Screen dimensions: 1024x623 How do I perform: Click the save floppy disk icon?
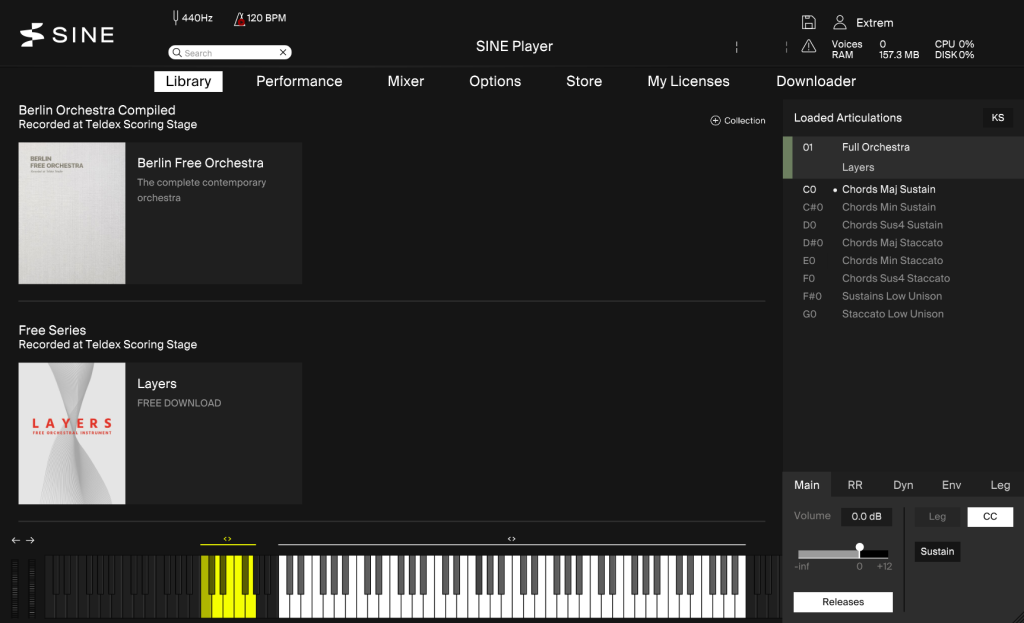808,22
